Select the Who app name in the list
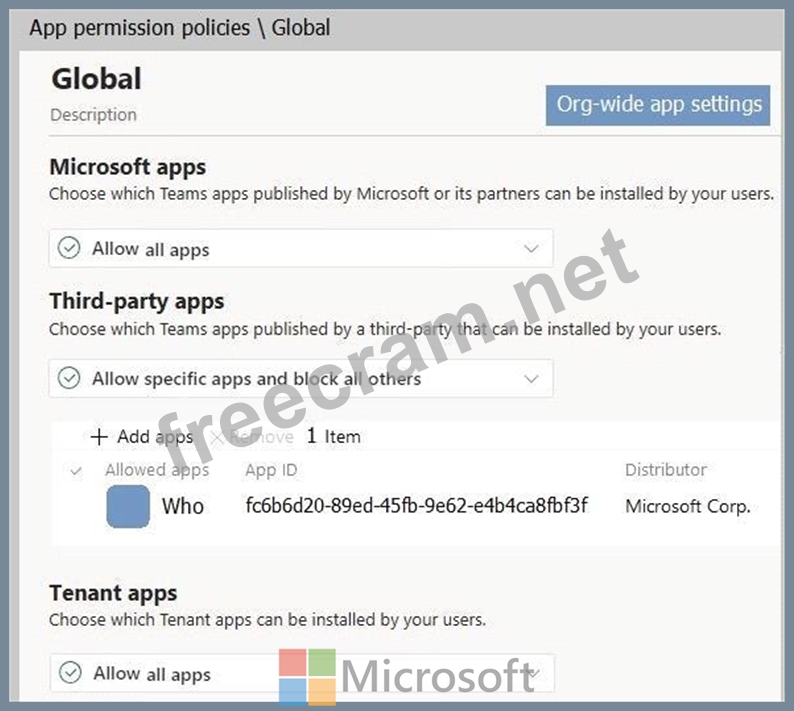Screen dimensions: 794x711 (183, 506)
